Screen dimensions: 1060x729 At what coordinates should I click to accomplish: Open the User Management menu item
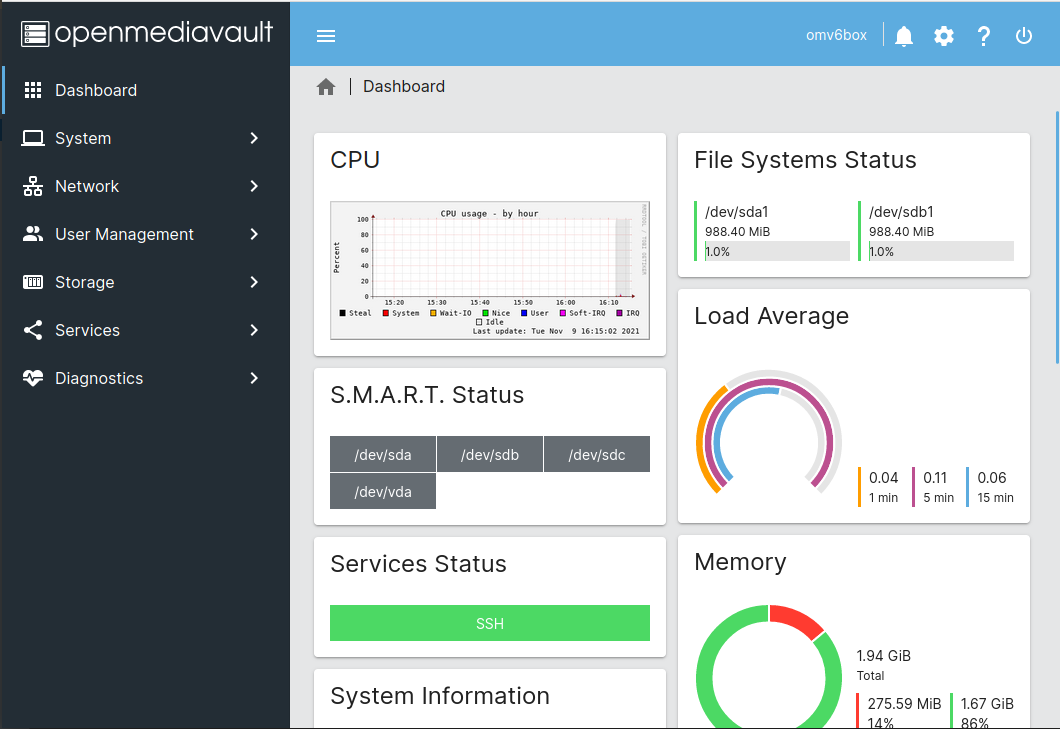(x=123, y=234)
